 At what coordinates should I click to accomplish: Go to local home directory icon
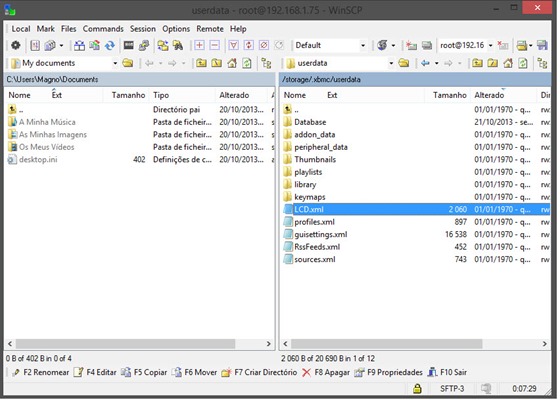pos(232,63)
